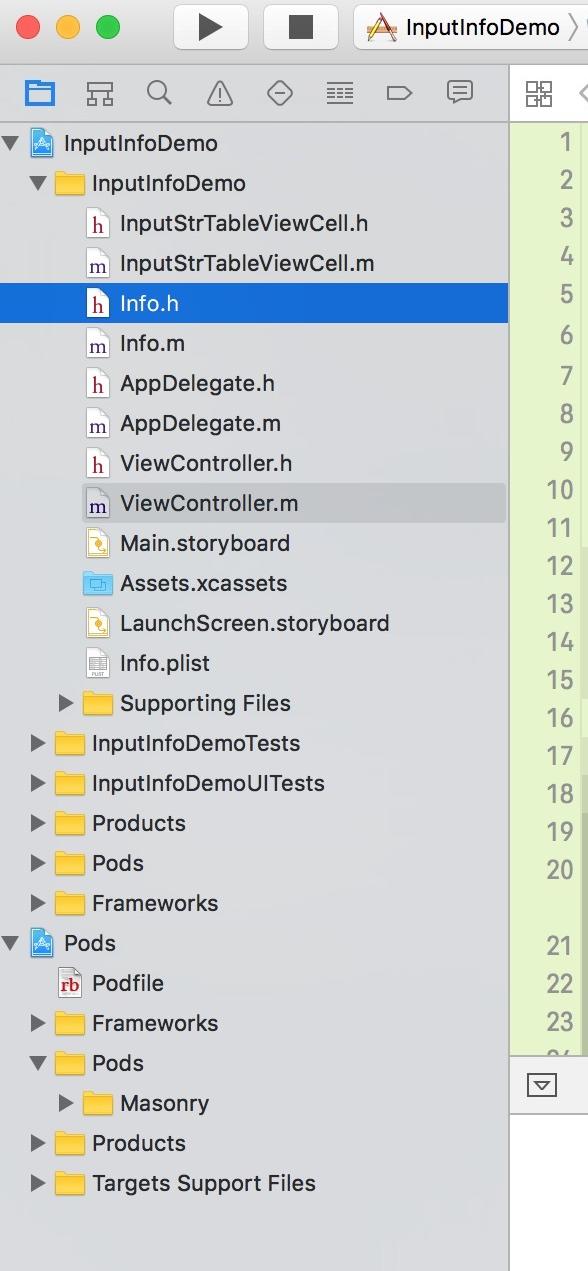Open the Issue navigator
This screenshot has height=1271, width=588.
(219, 93)
